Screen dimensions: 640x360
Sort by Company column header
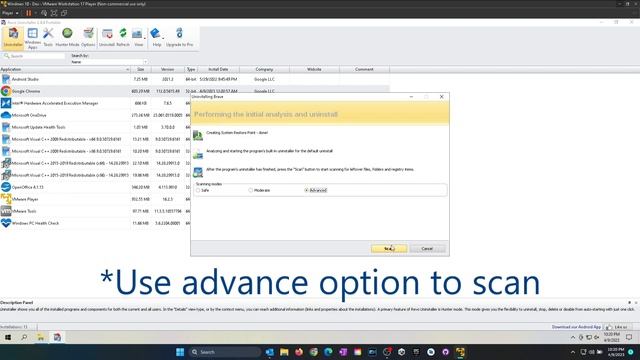pos(264,69)
